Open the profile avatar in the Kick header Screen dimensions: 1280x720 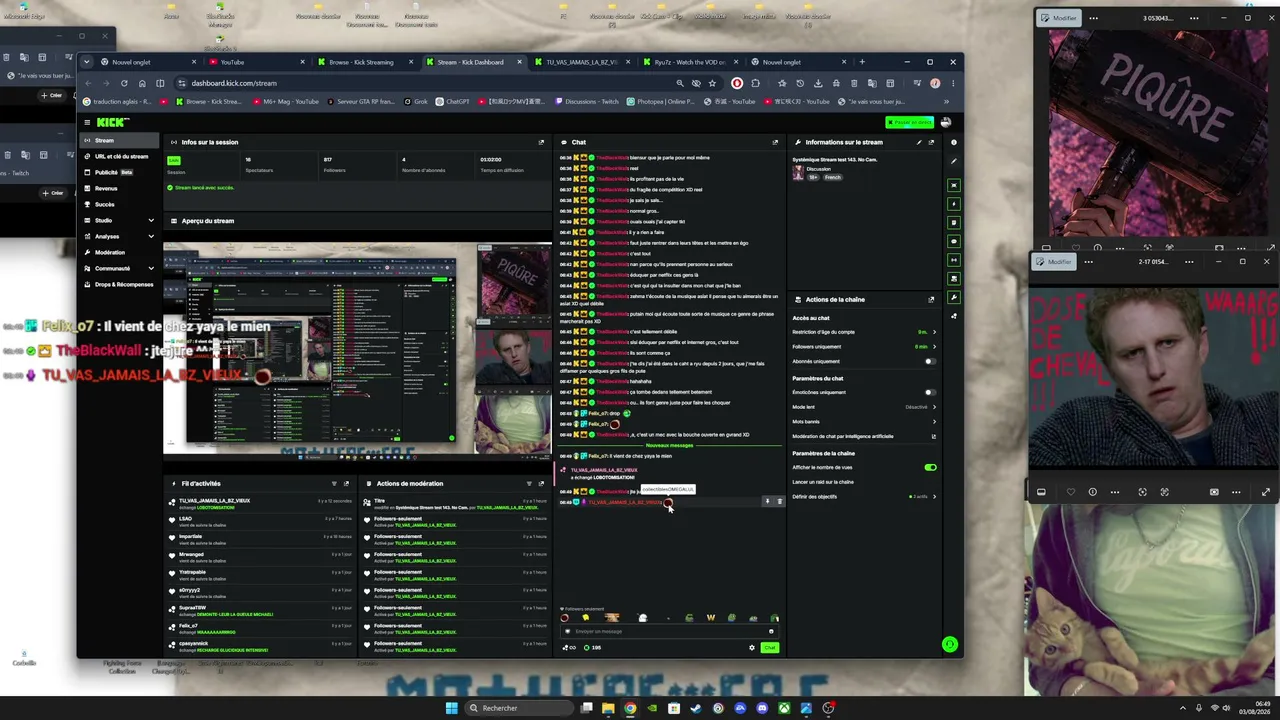[946, 122]
